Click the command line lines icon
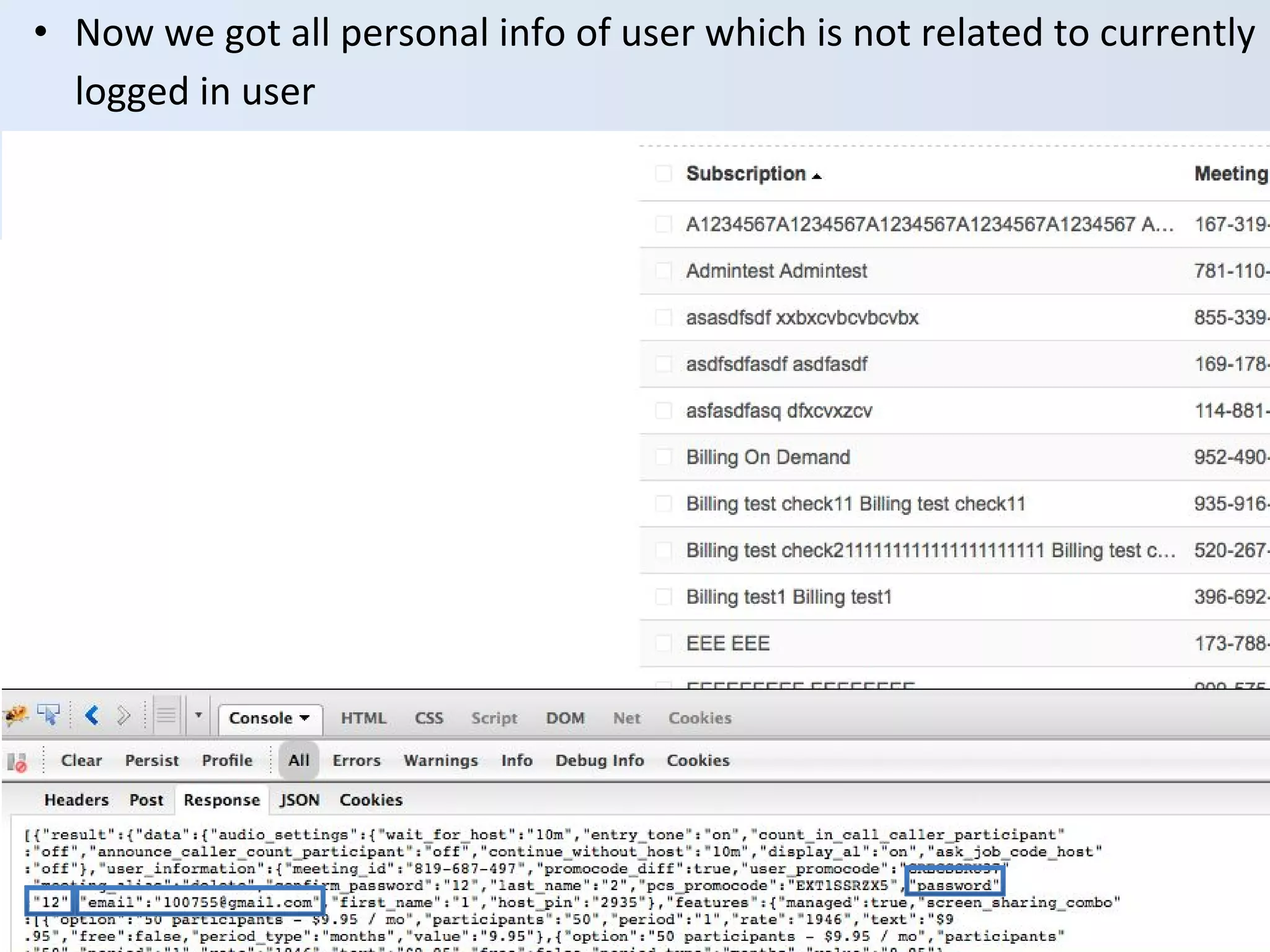 166,716
